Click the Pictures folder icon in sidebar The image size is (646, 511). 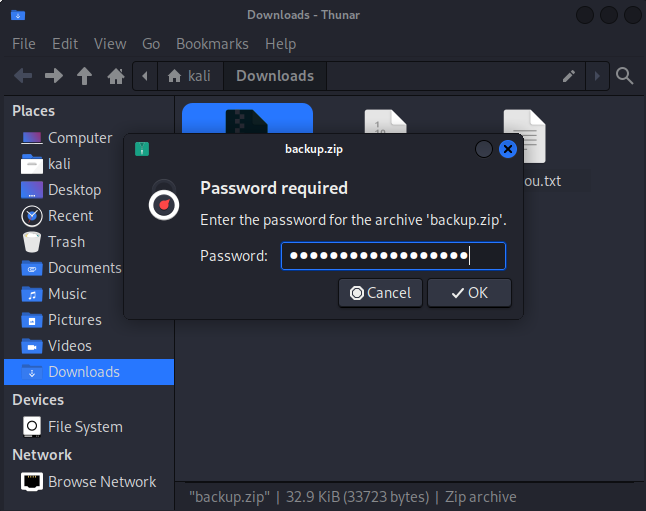tap(32, 320)
